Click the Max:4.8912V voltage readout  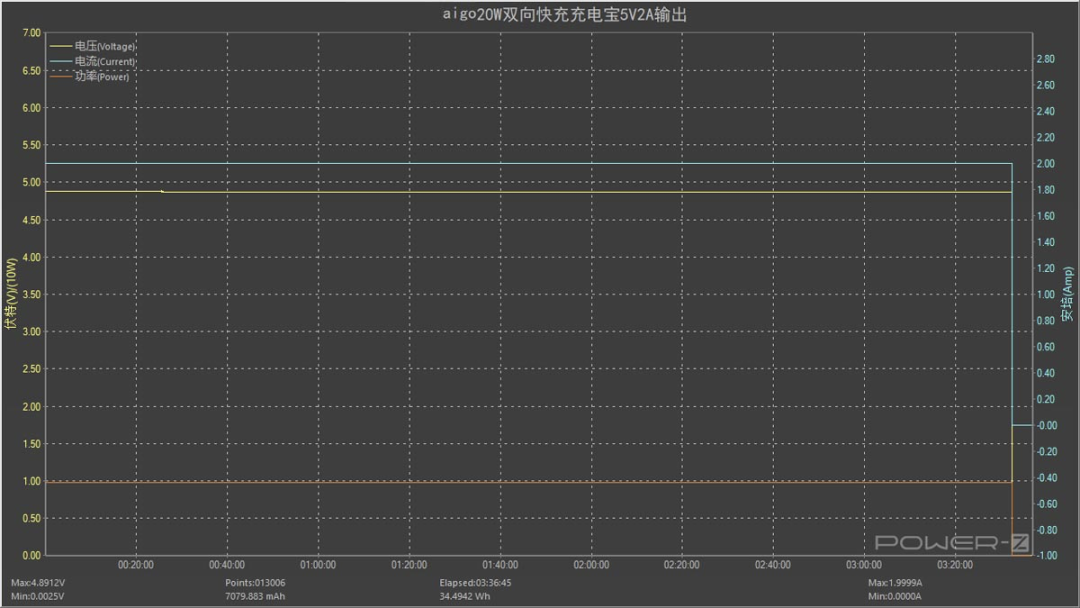coord(38,583)
